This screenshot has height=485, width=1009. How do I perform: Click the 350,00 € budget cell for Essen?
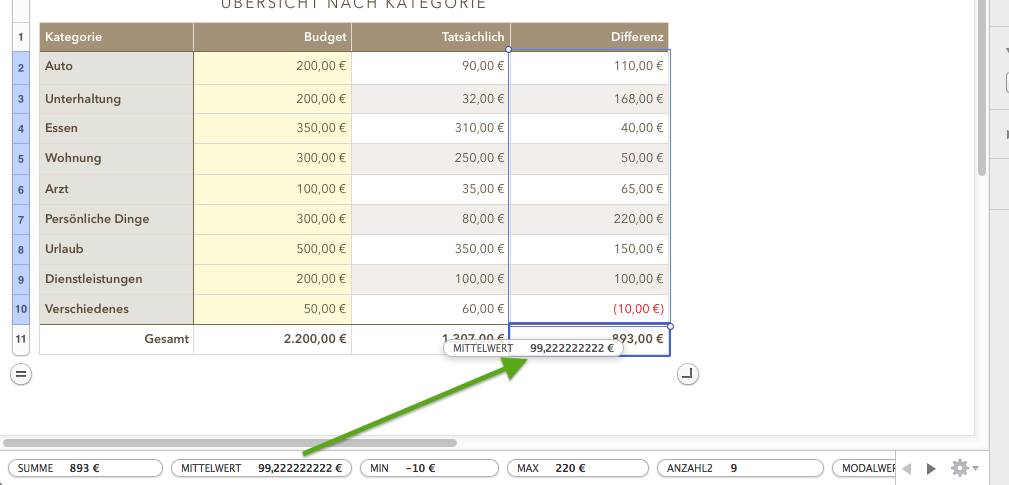(272, 129)
